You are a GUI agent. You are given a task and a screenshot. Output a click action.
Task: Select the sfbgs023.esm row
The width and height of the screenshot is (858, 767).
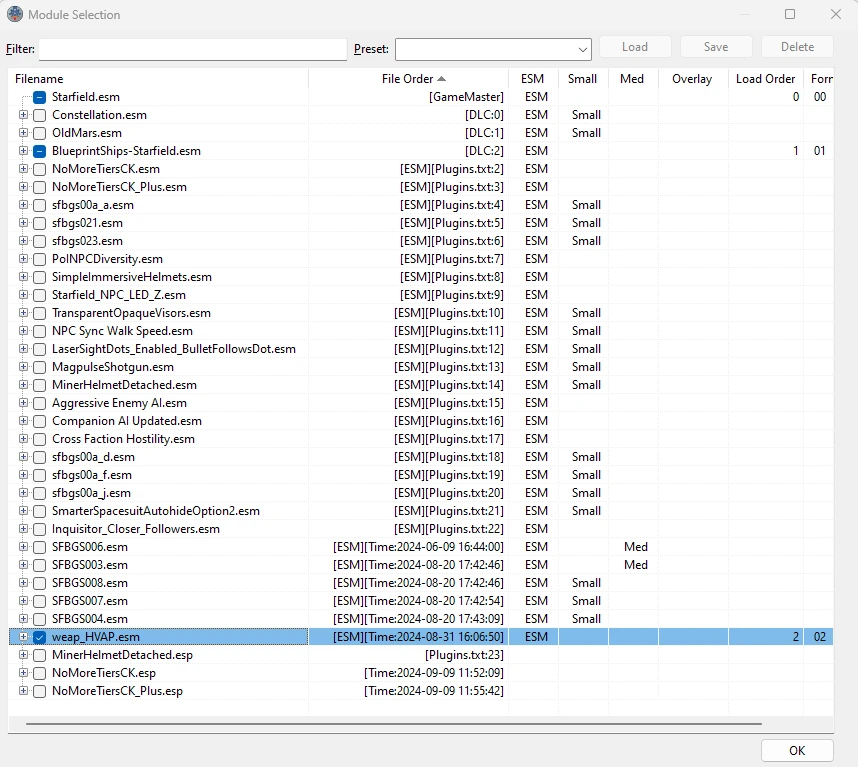421,241
